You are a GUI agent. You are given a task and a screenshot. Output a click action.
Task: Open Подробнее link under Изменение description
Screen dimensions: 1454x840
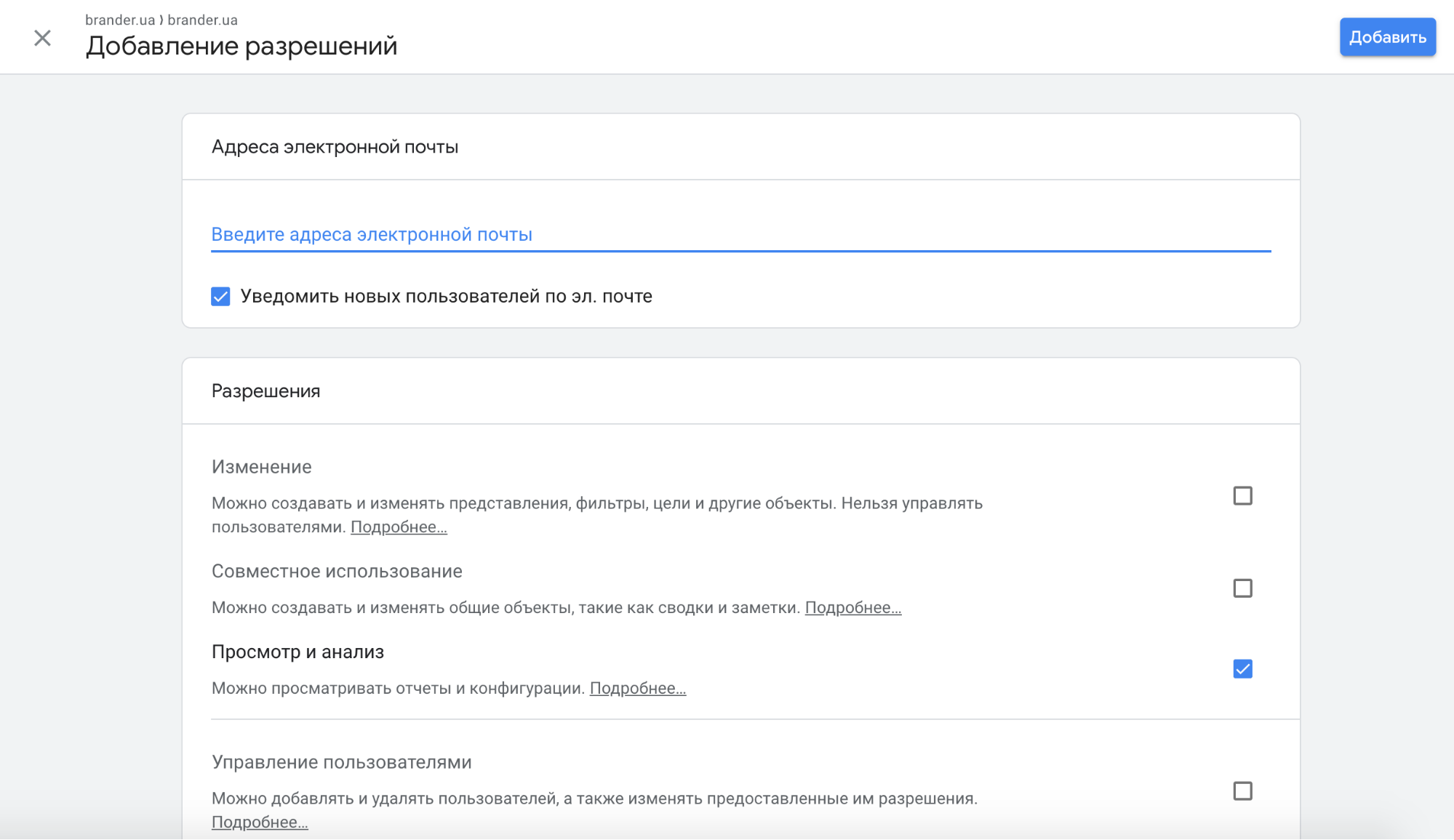tap(399, 527)
